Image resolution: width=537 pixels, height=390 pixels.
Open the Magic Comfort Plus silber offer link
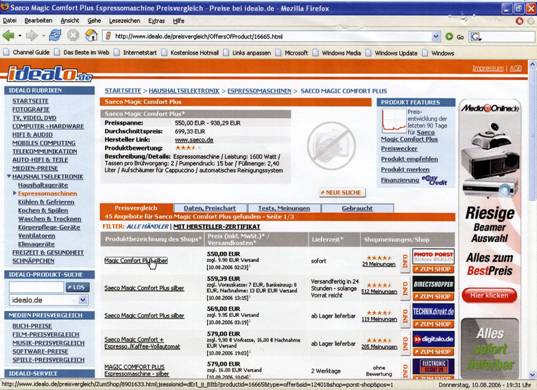(x=136, y=261)
